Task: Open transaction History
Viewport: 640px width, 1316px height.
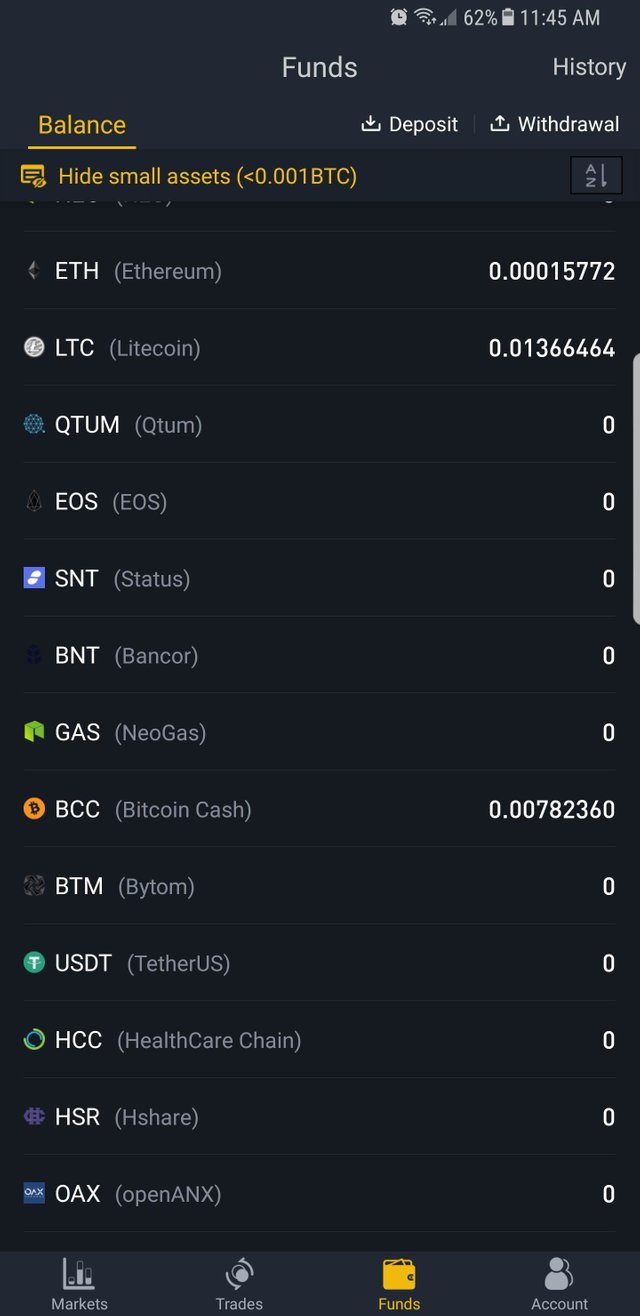Action: 589,66
